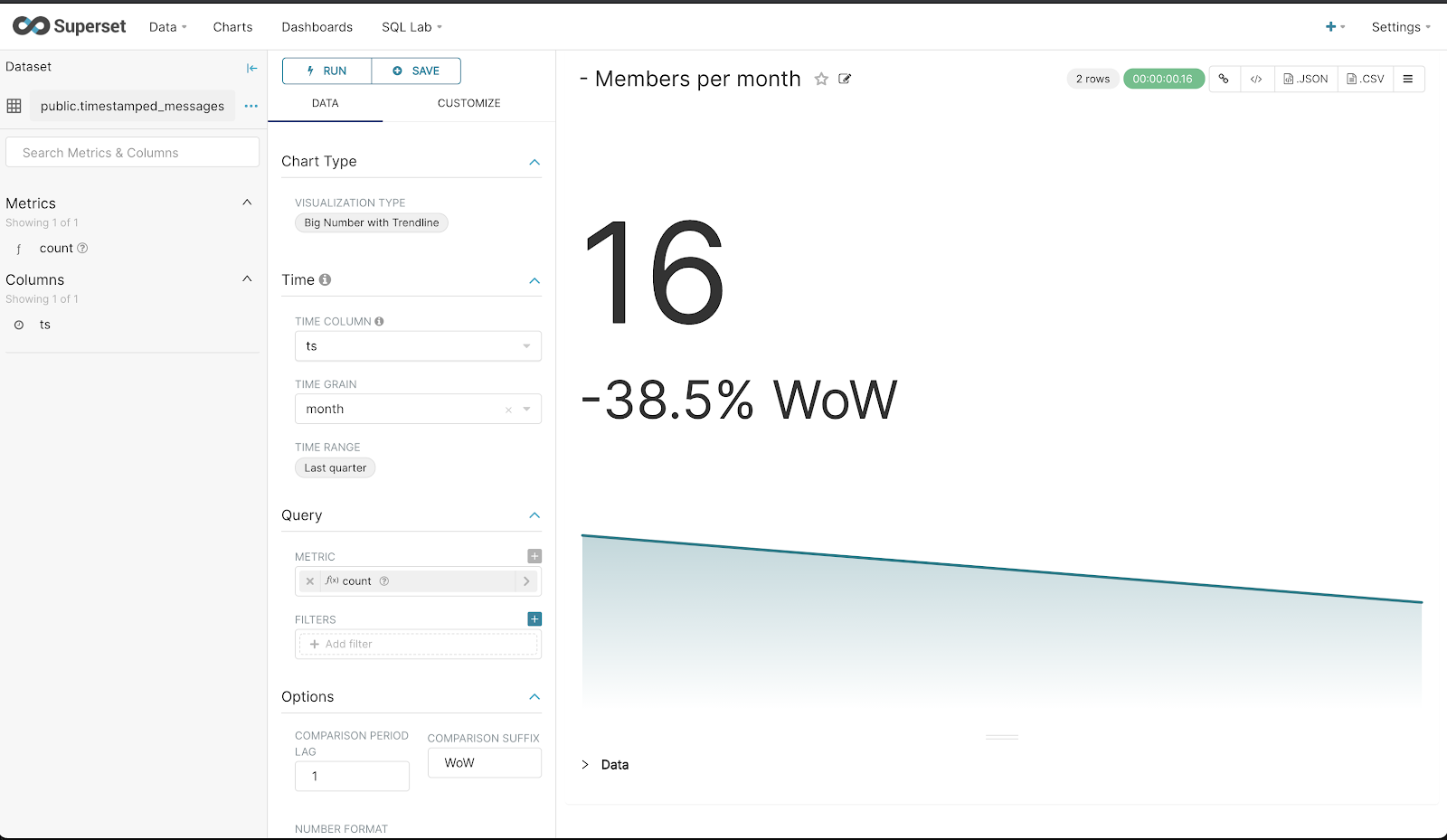Open the Dashboards menu
This screenshot has width=1447, height=840.
(x=317, y=26)
